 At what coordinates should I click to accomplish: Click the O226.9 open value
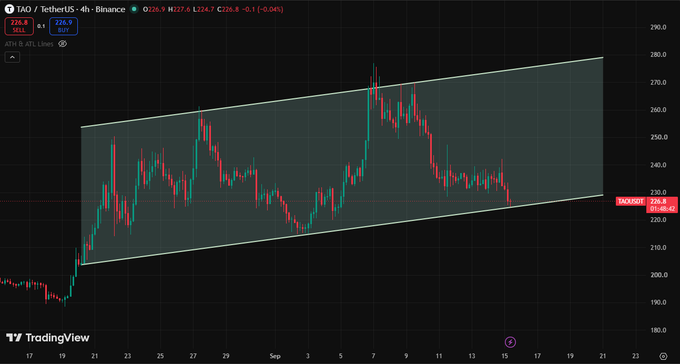tap(154, 9)
